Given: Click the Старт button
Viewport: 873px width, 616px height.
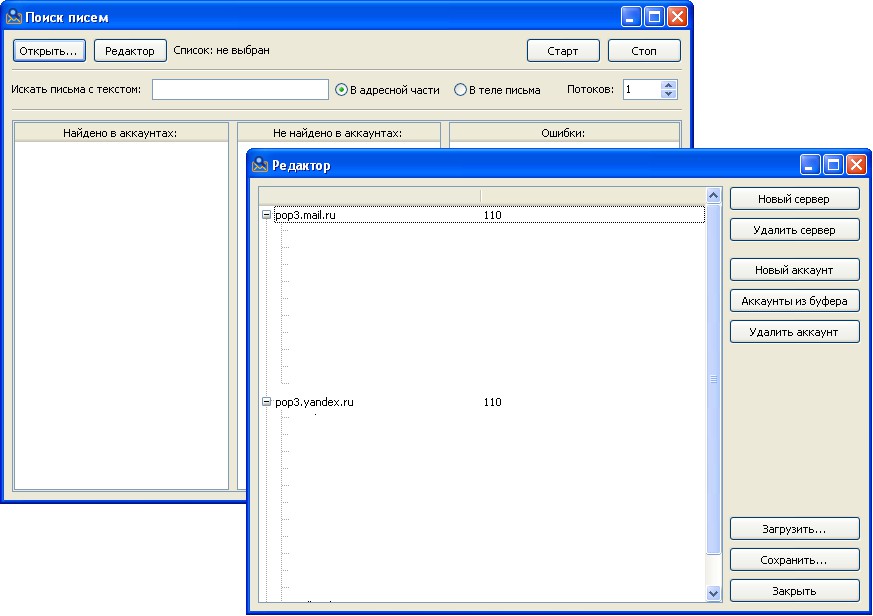Looking at the screenshot, I should point(563,51).
